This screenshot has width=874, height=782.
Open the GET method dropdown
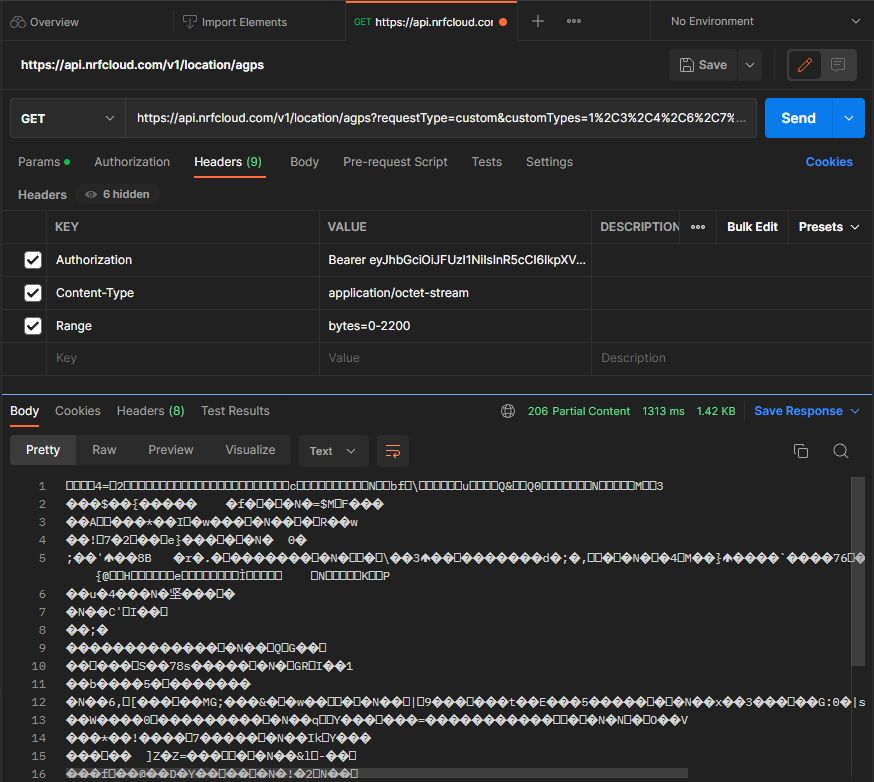coord(67,118)
